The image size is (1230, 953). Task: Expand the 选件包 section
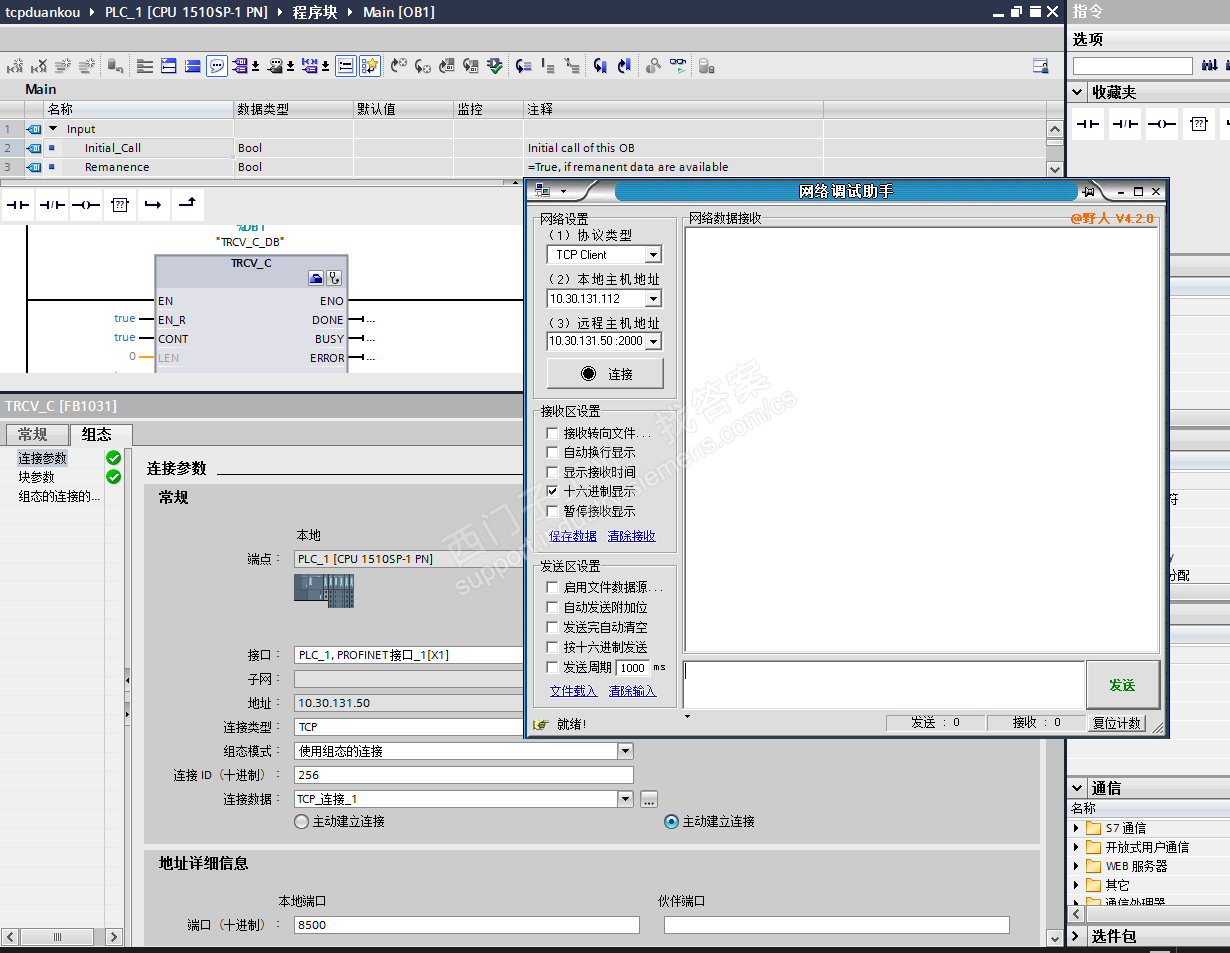[x=1078, y=936]
